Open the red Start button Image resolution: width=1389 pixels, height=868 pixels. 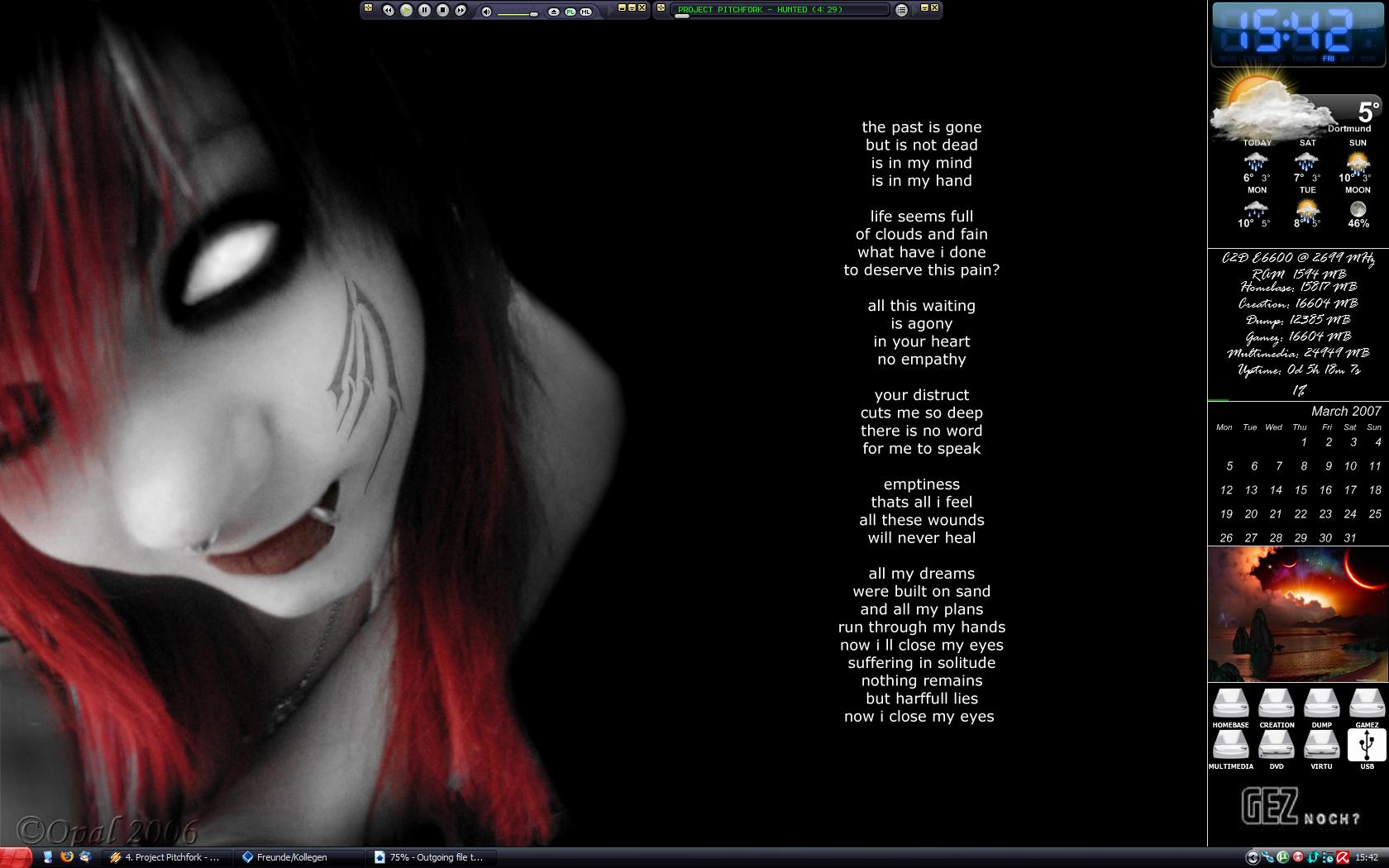16,857
